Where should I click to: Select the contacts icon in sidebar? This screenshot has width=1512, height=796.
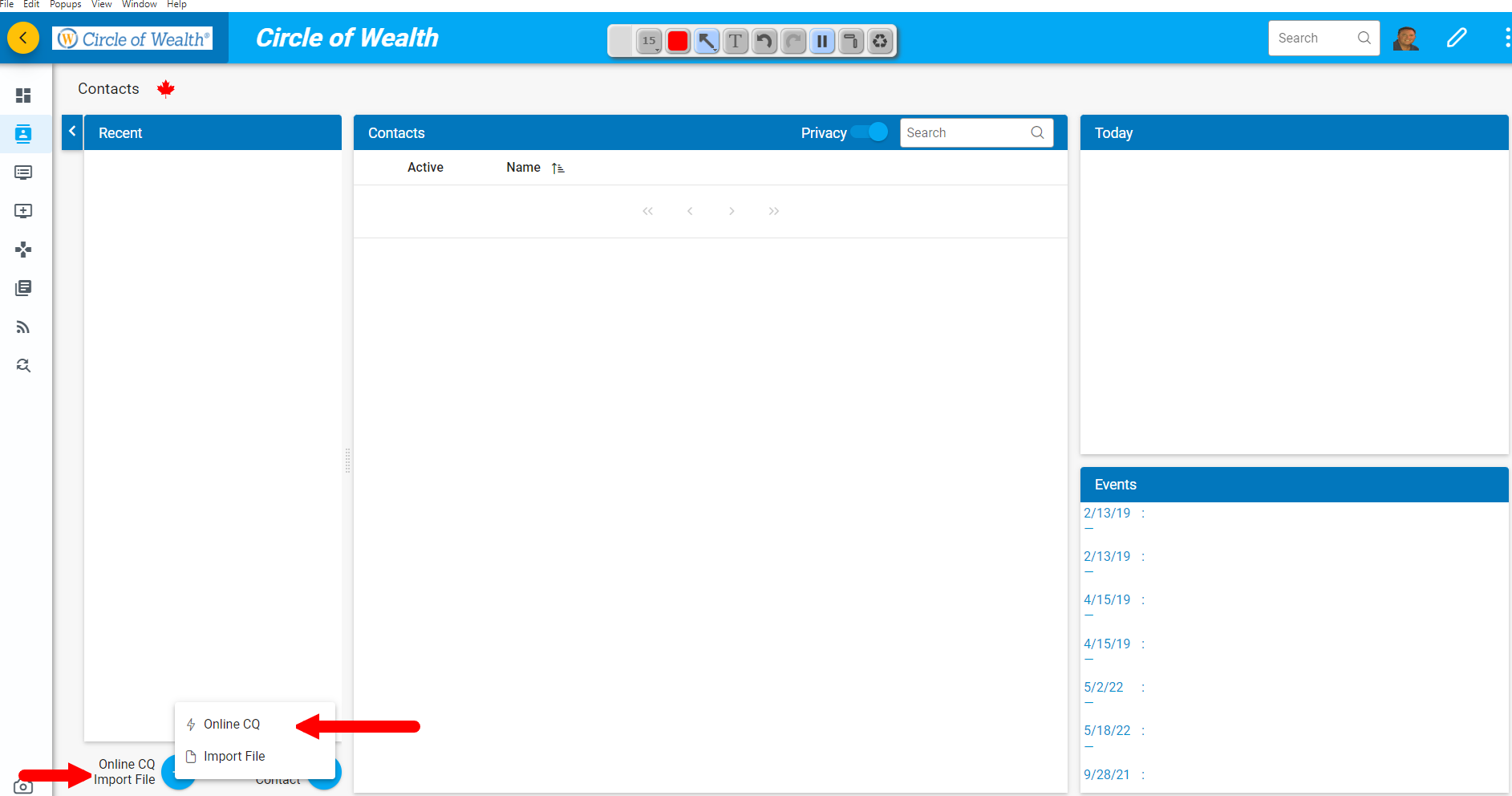23,134
